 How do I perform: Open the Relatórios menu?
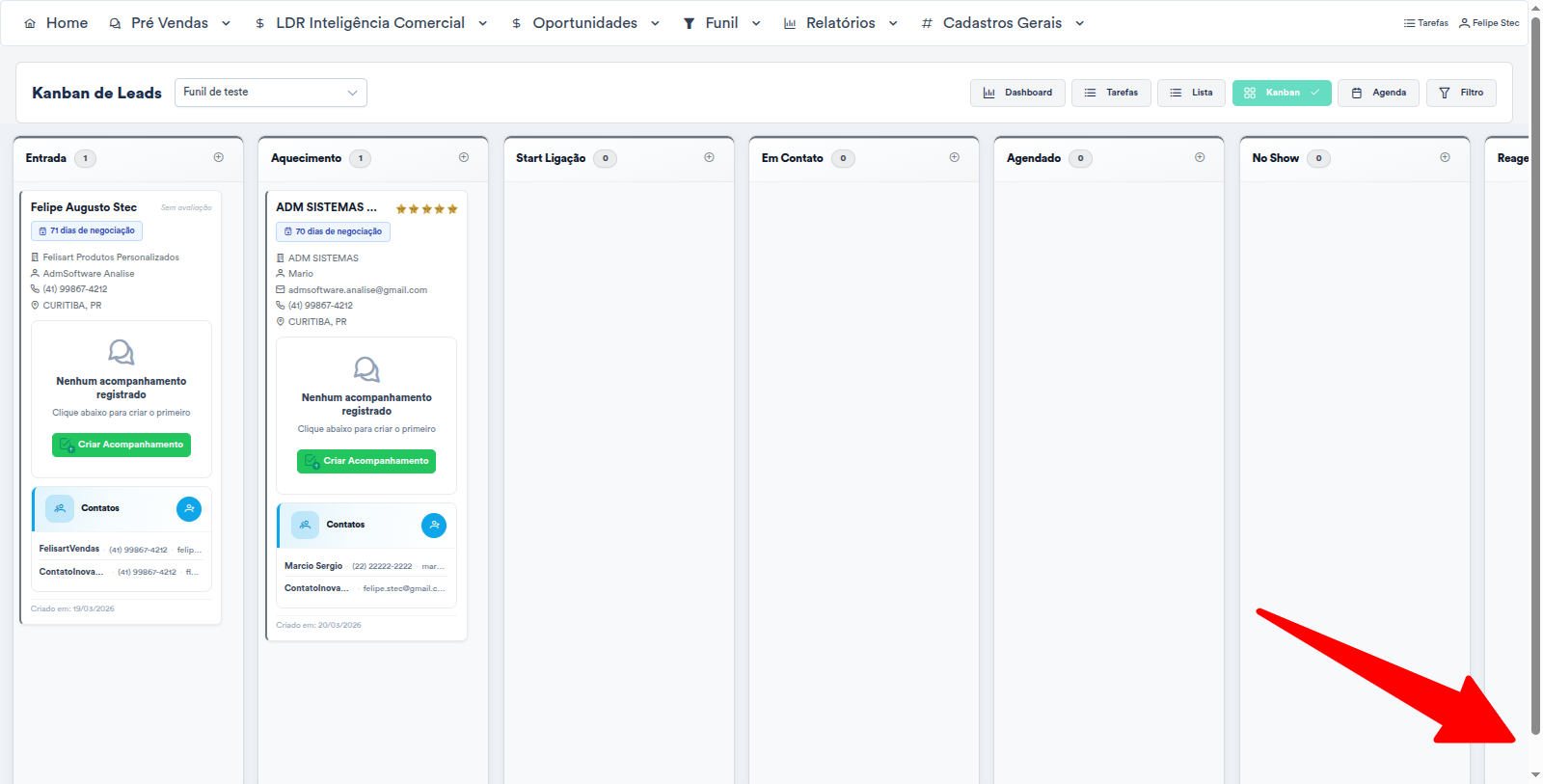point(840,23)
